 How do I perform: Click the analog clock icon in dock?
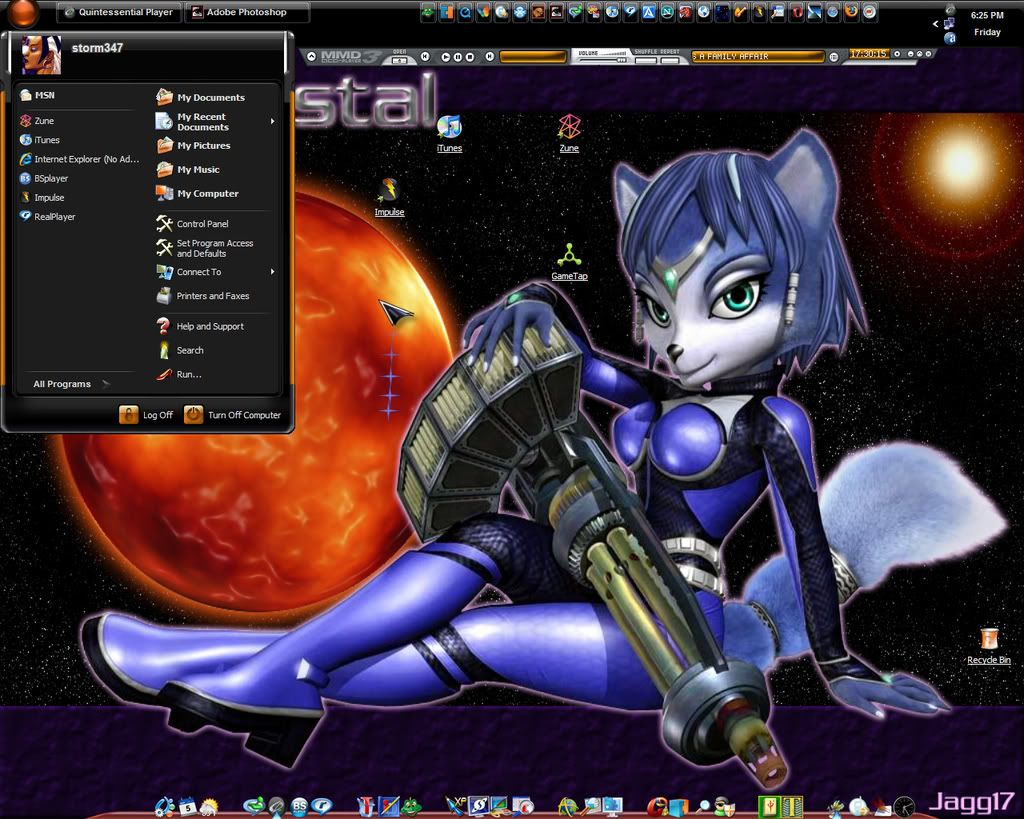pyautogui.click(x=903, y=808)
